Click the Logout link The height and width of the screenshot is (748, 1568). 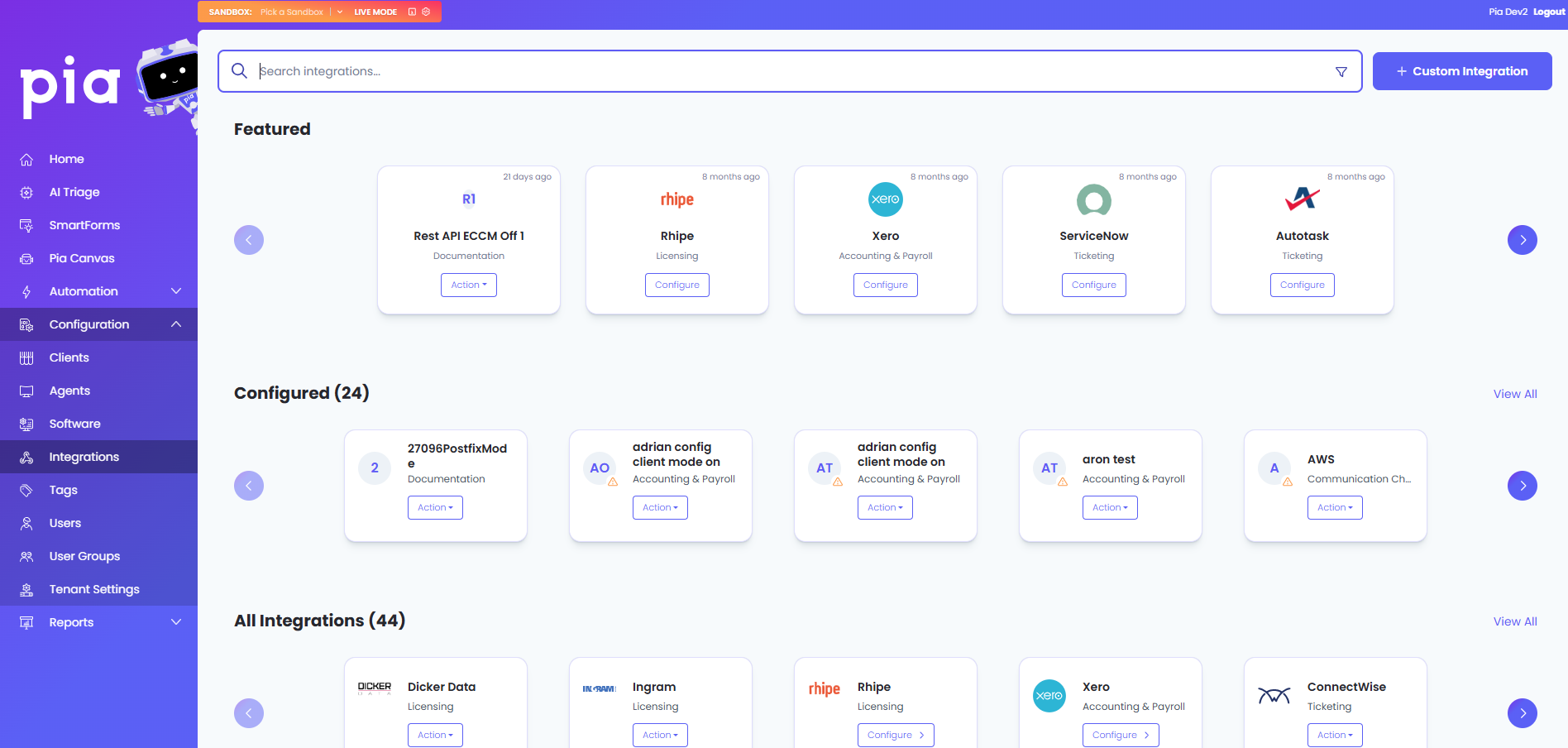pos(1548,12)
